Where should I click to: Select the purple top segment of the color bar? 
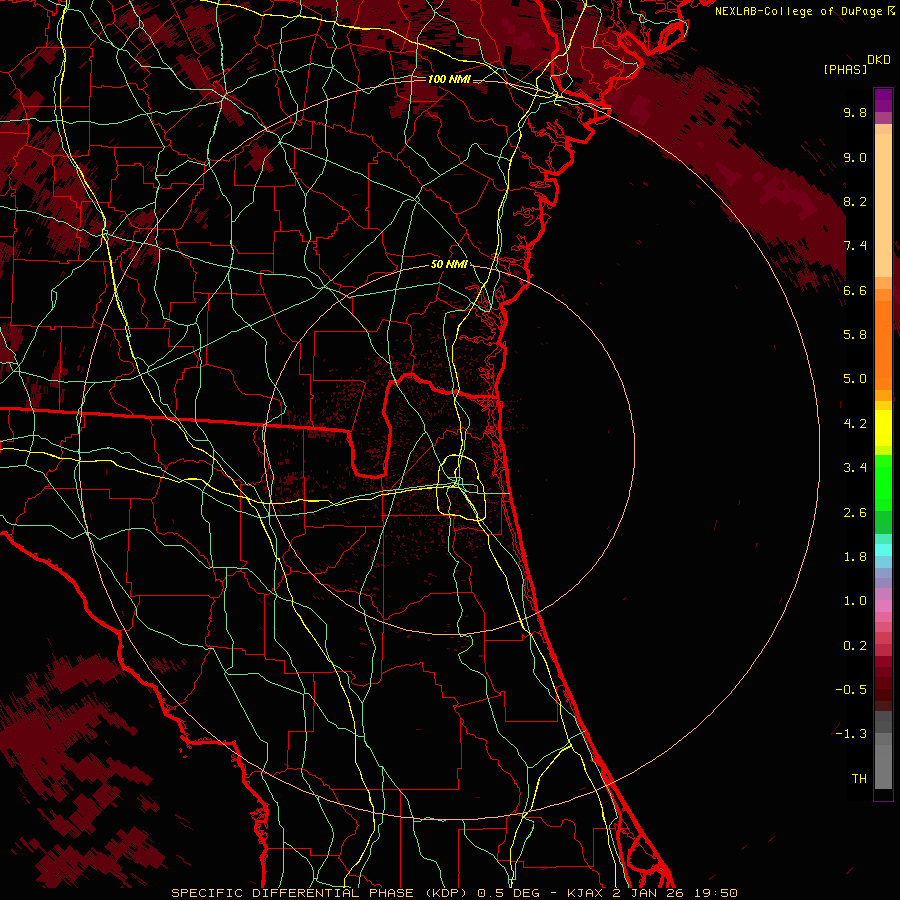pos(883,100)
